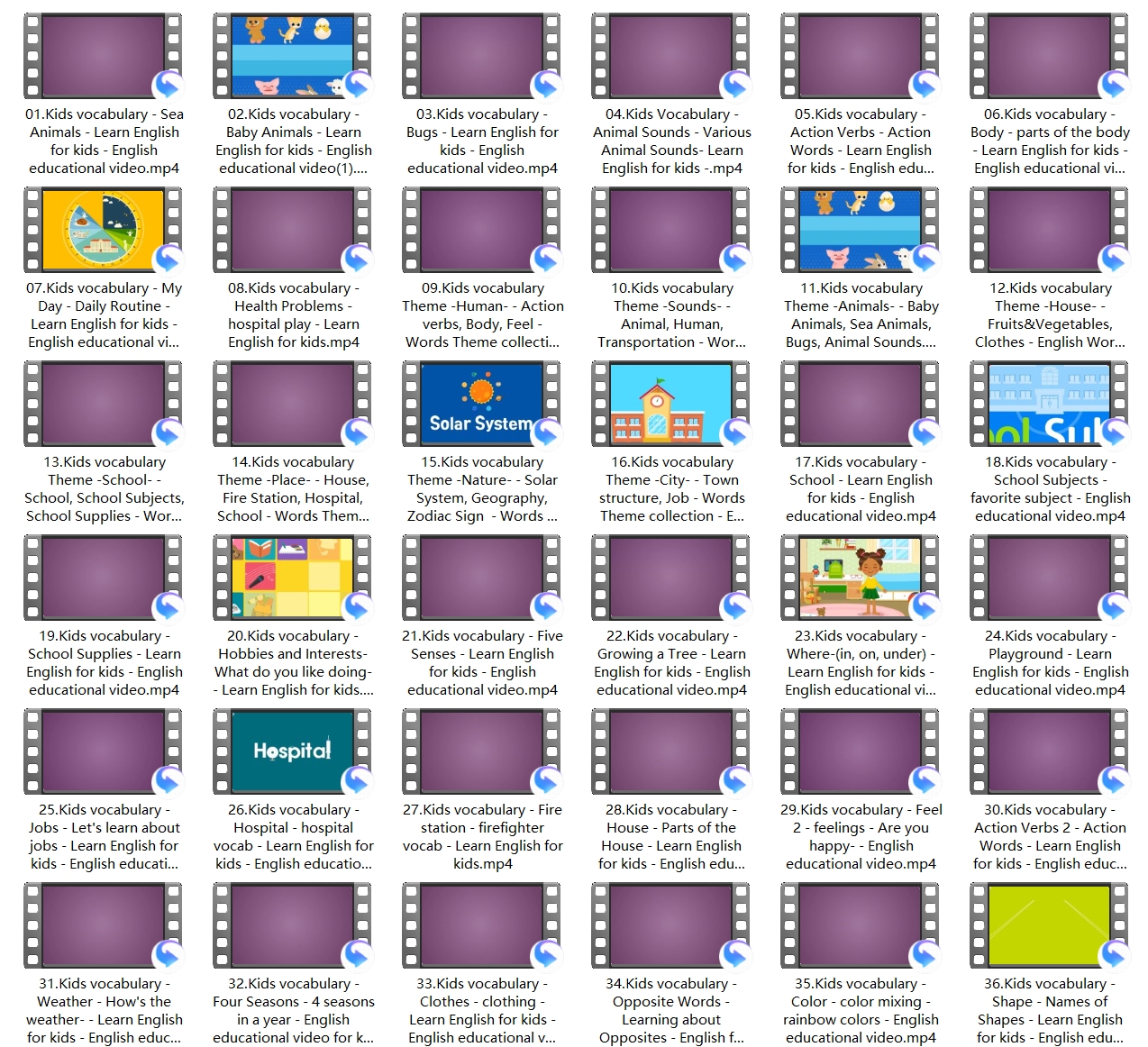Screen dimensions: 1148x1047
Task: Click the 31 Weather video file icon
Action: click(x=103, y=925)
